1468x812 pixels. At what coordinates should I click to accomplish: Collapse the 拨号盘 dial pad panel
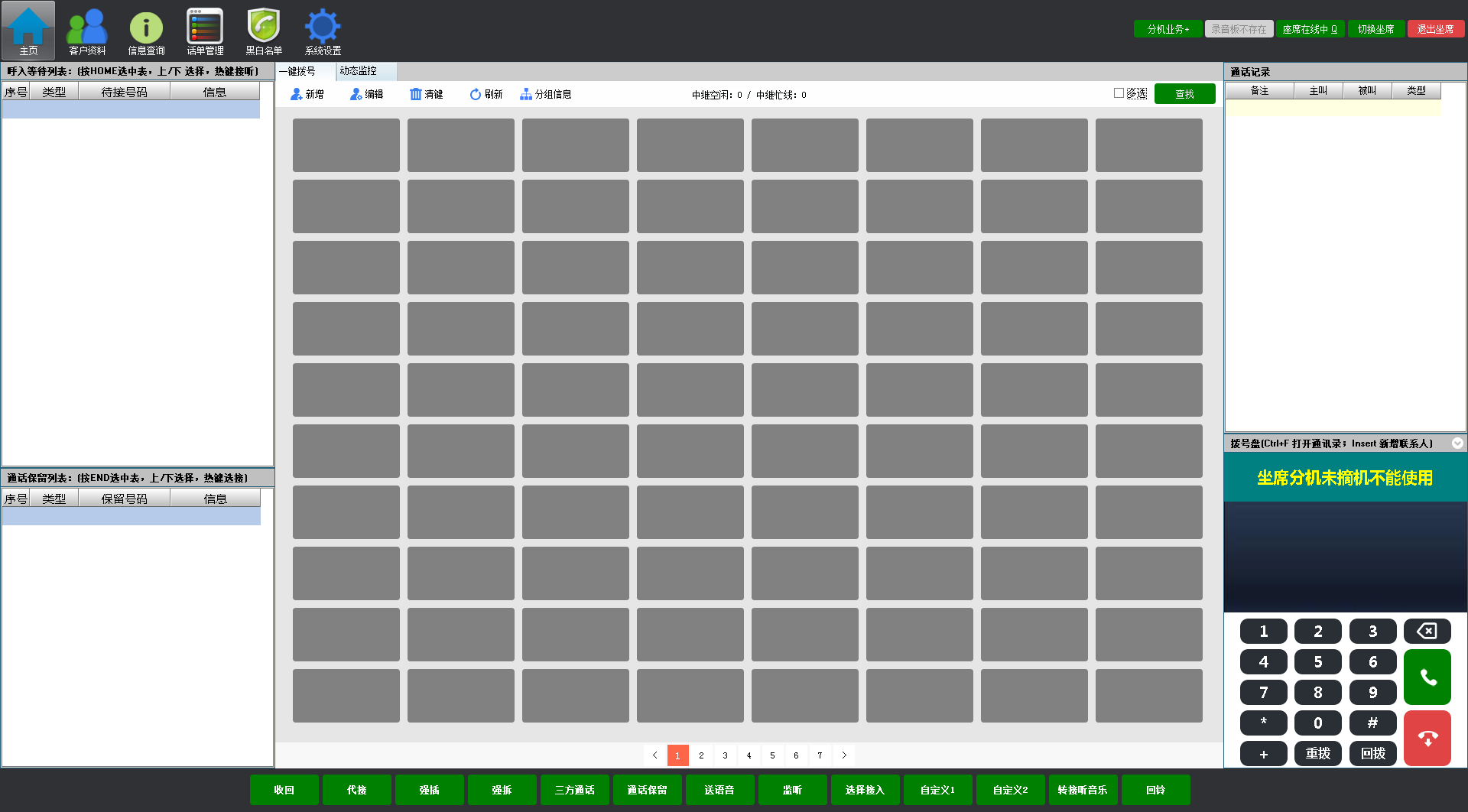click(1457, 443)
